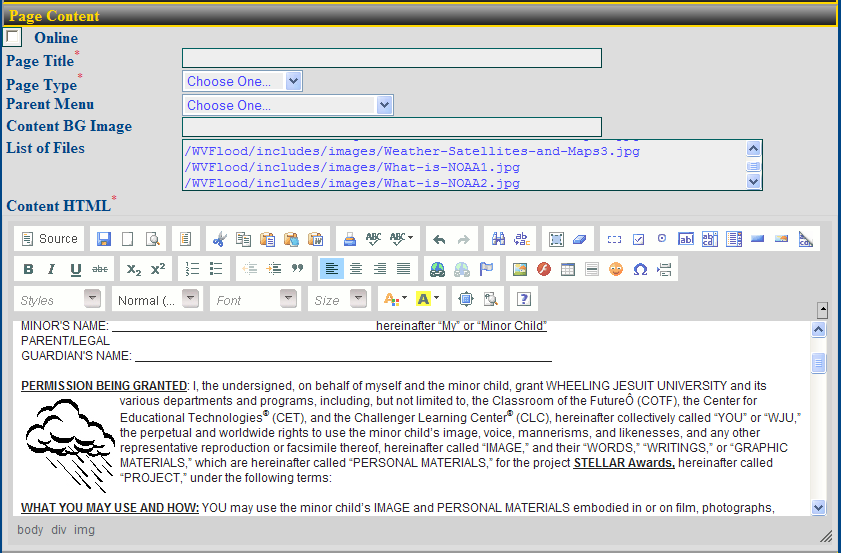Click the Find binoculars icon
The height and width of the screenshot is (553, 841).
click(x=498, y=239)
